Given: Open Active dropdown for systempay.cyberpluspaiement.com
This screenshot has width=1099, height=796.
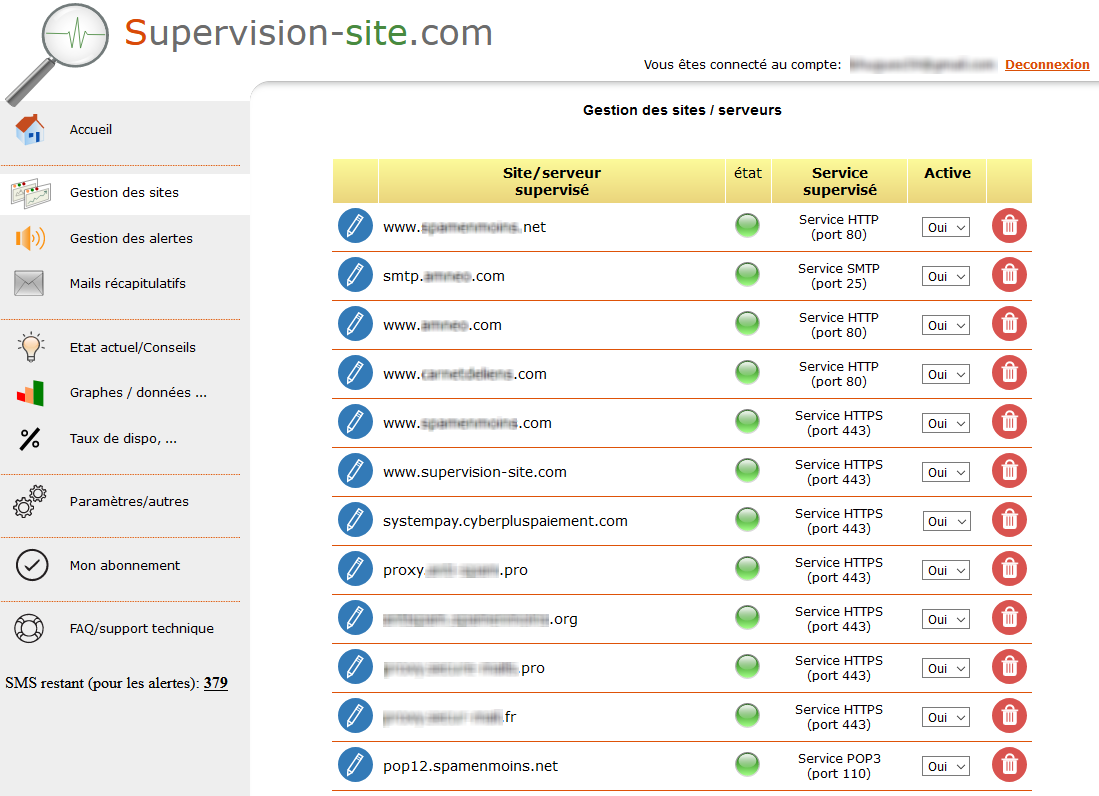Looking at the screenshot, I should click(x=946, y=521).
